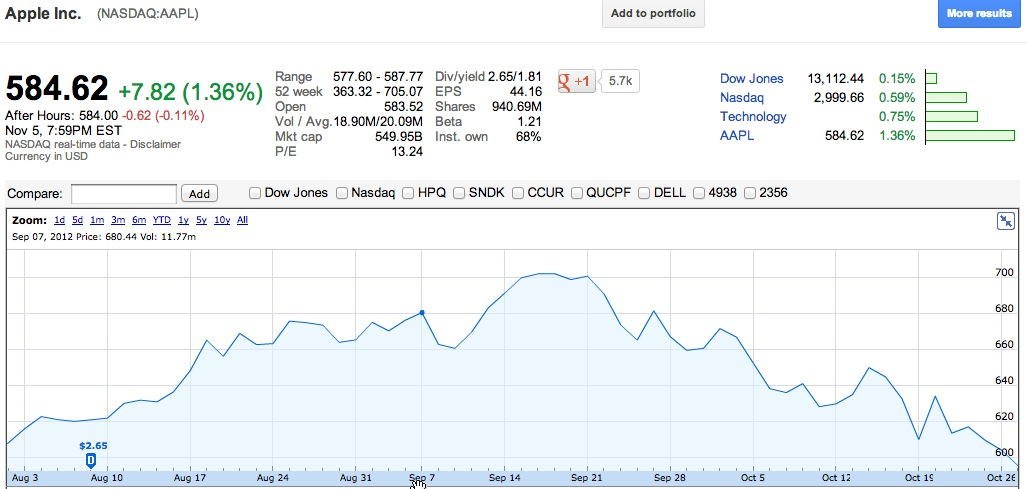Screen dimensions: 1027x489
Task: Click the Dow Jones 0.15% performance bar
Action: pos(931,79)
